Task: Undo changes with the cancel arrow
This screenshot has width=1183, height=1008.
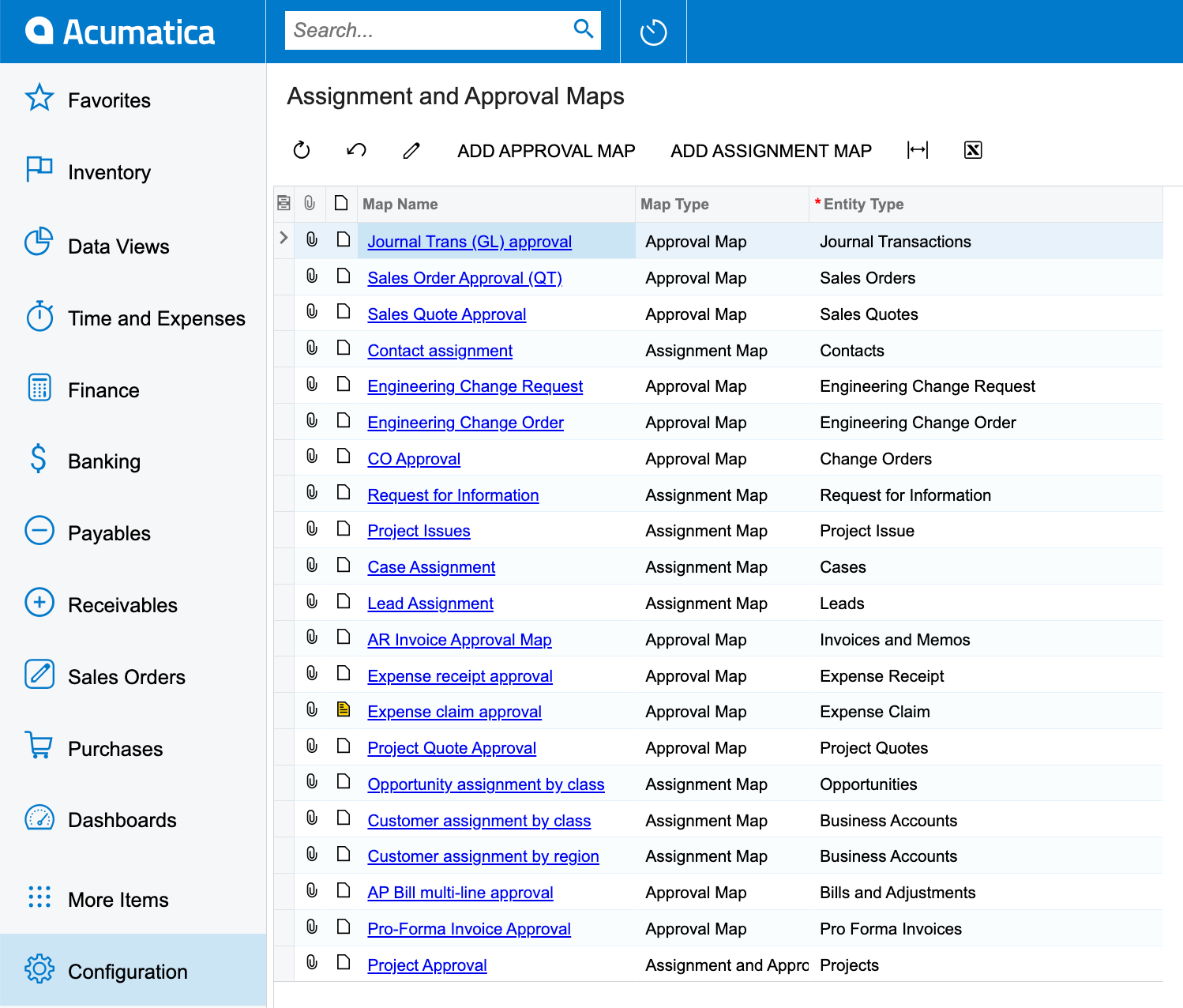Action: (x=356, y=150)
